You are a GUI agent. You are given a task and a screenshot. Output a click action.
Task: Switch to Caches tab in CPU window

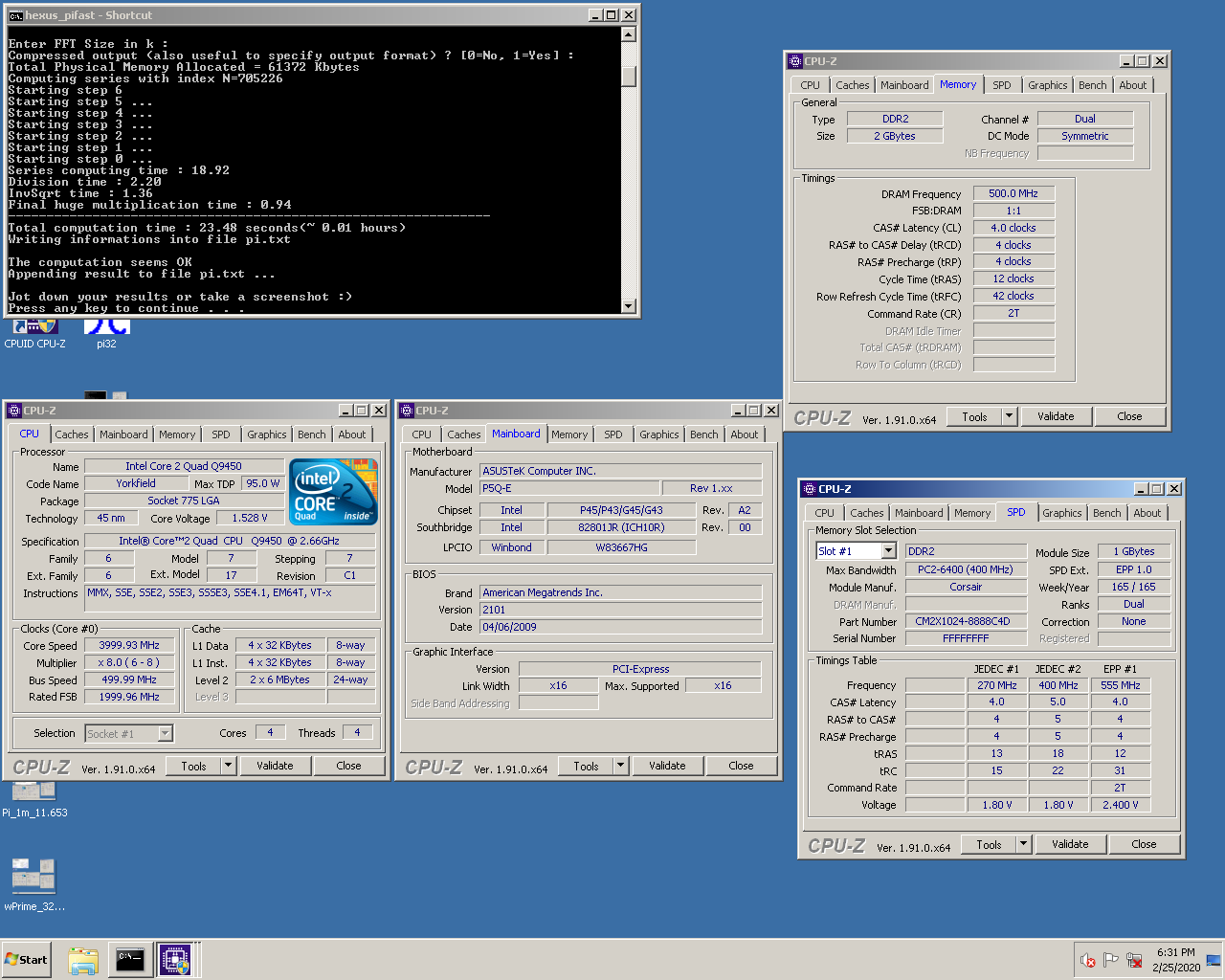click(71, 434)
